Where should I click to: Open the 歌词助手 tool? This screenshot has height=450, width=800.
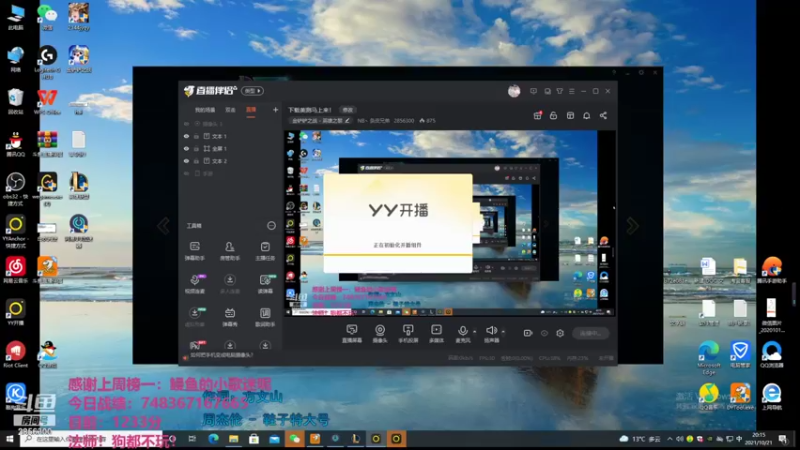tap(265, 317)
